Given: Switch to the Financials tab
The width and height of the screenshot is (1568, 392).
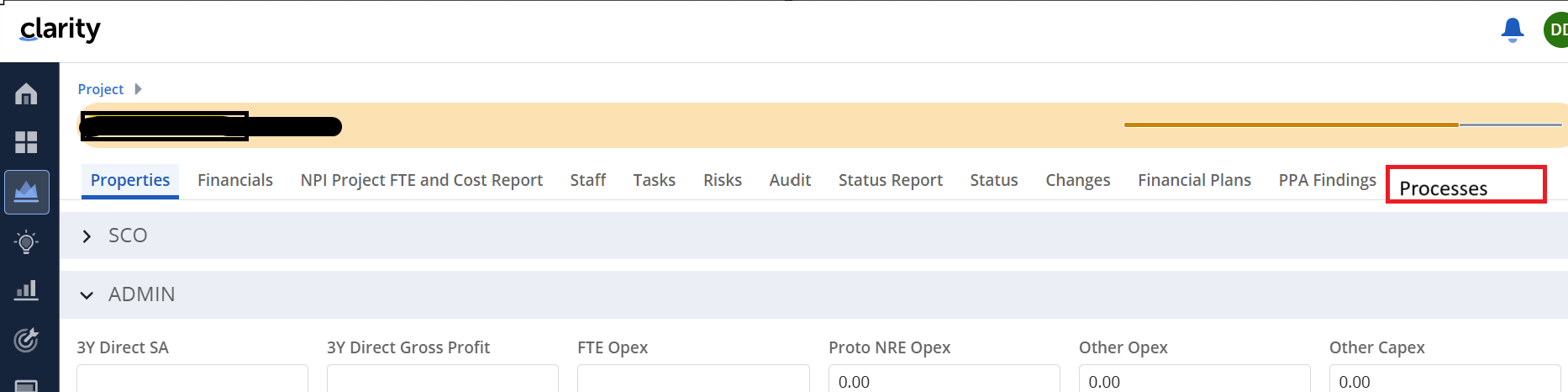Looking at the screenshot, I should (x=235, y=180).
